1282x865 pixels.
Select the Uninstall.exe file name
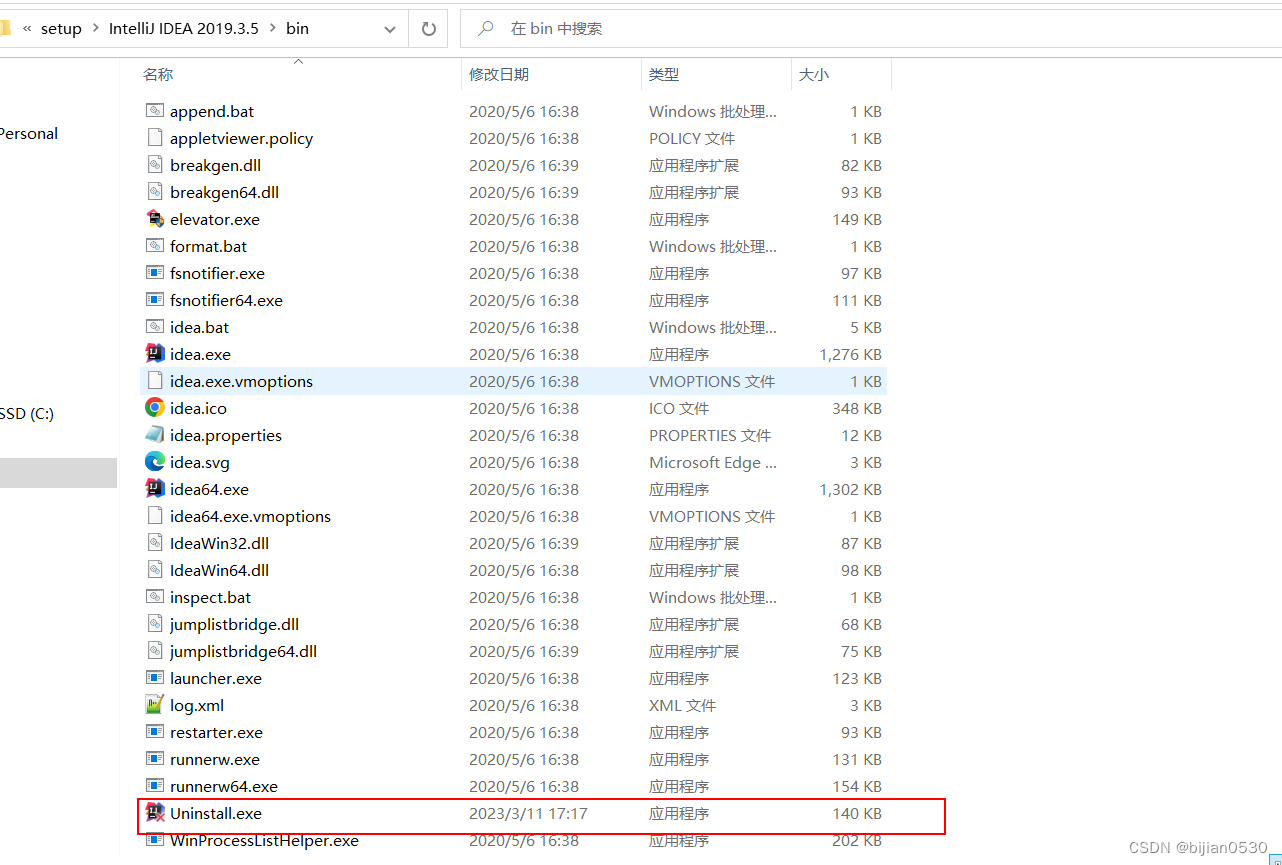pyautogui.click(x=216, y=814)
